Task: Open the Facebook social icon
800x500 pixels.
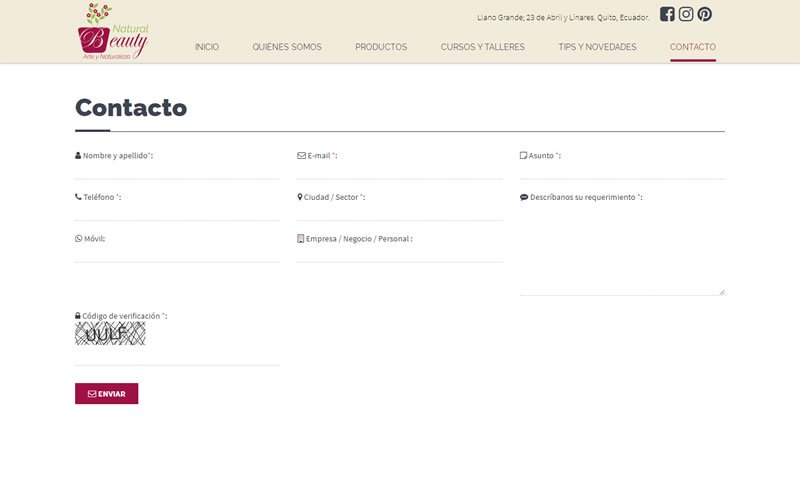Action: click(667, 14)
